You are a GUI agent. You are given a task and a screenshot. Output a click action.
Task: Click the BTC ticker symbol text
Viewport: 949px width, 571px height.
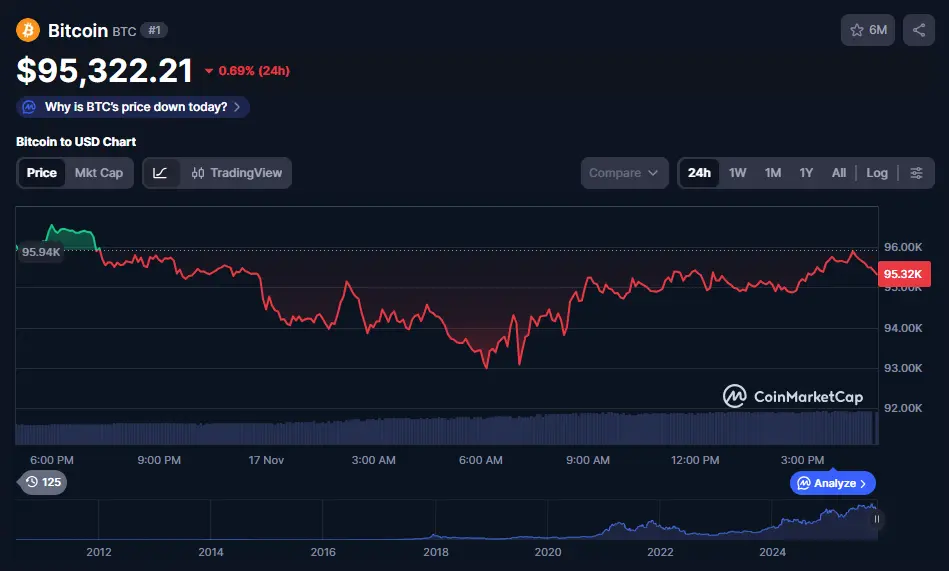(x=124, y=31)
